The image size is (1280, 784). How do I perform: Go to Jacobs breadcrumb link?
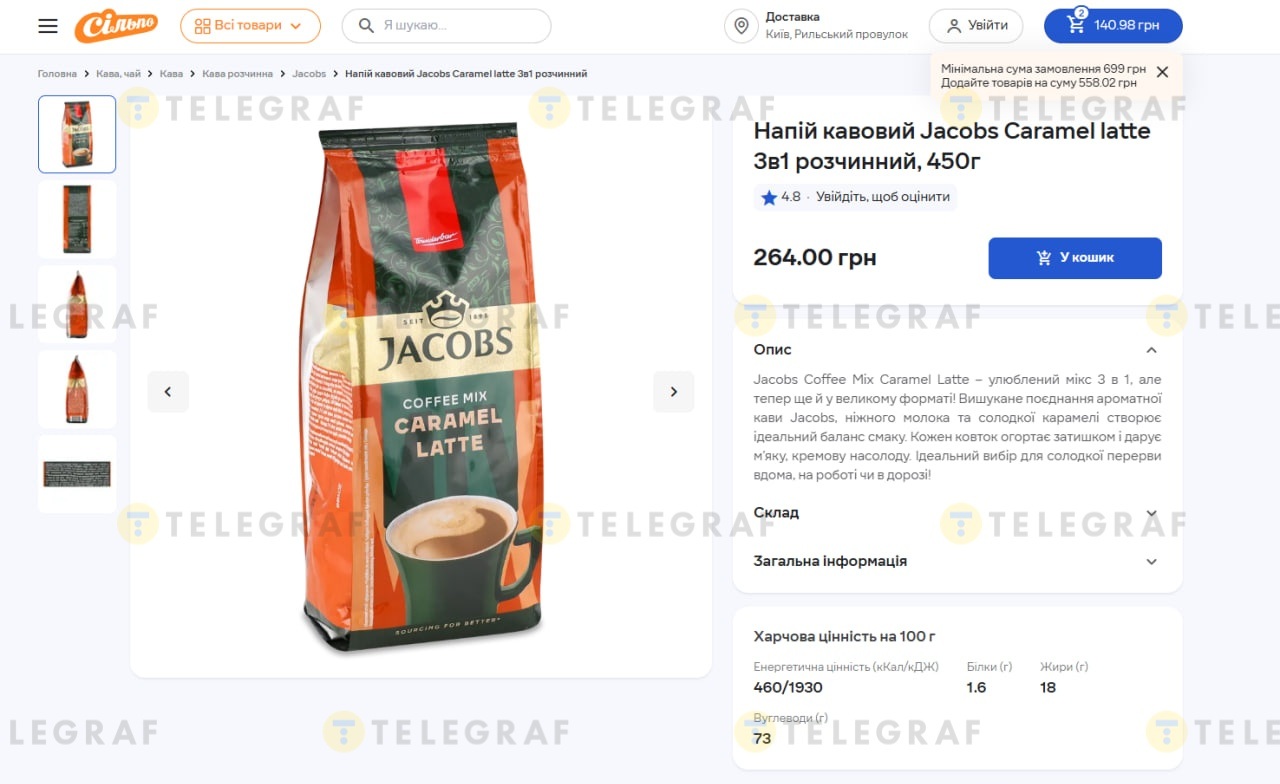pos(309,74)
